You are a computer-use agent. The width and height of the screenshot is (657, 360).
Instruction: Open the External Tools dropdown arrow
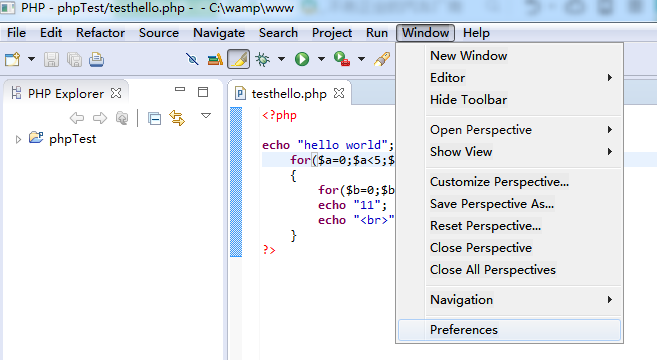(x=361, y=59)
